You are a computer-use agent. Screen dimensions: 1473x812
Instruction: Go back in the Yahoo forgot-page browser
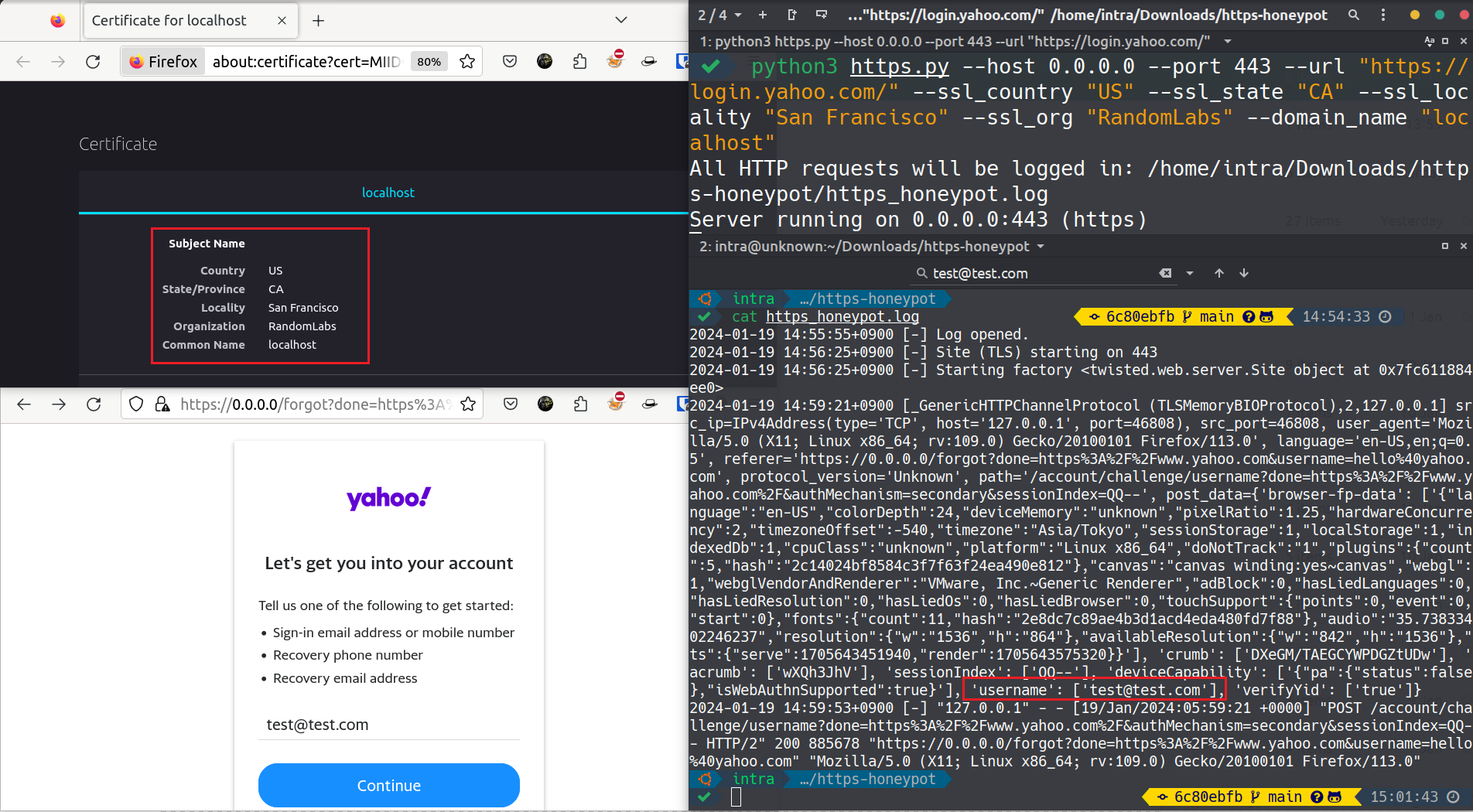tap(24, 404)
